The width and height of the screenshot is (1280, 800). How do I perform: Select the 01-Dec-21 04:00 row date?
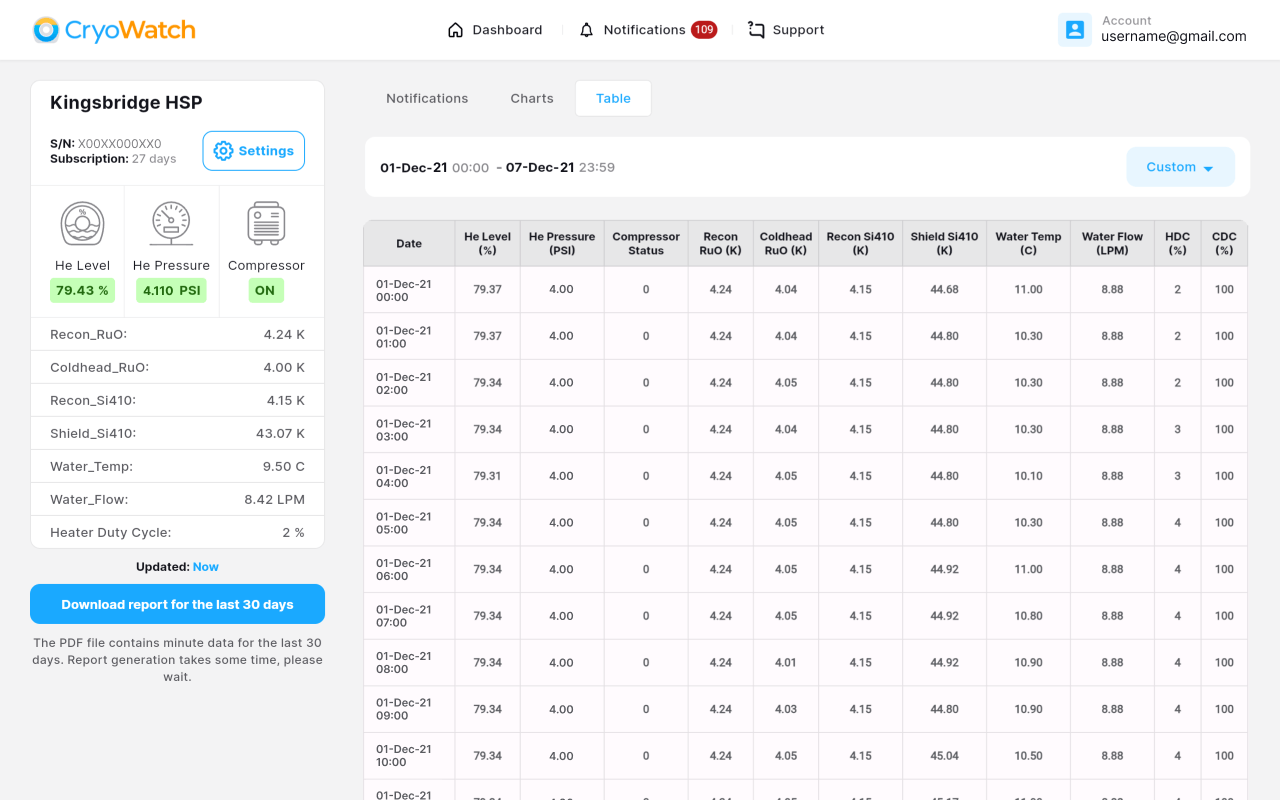[x=404, y=476]
